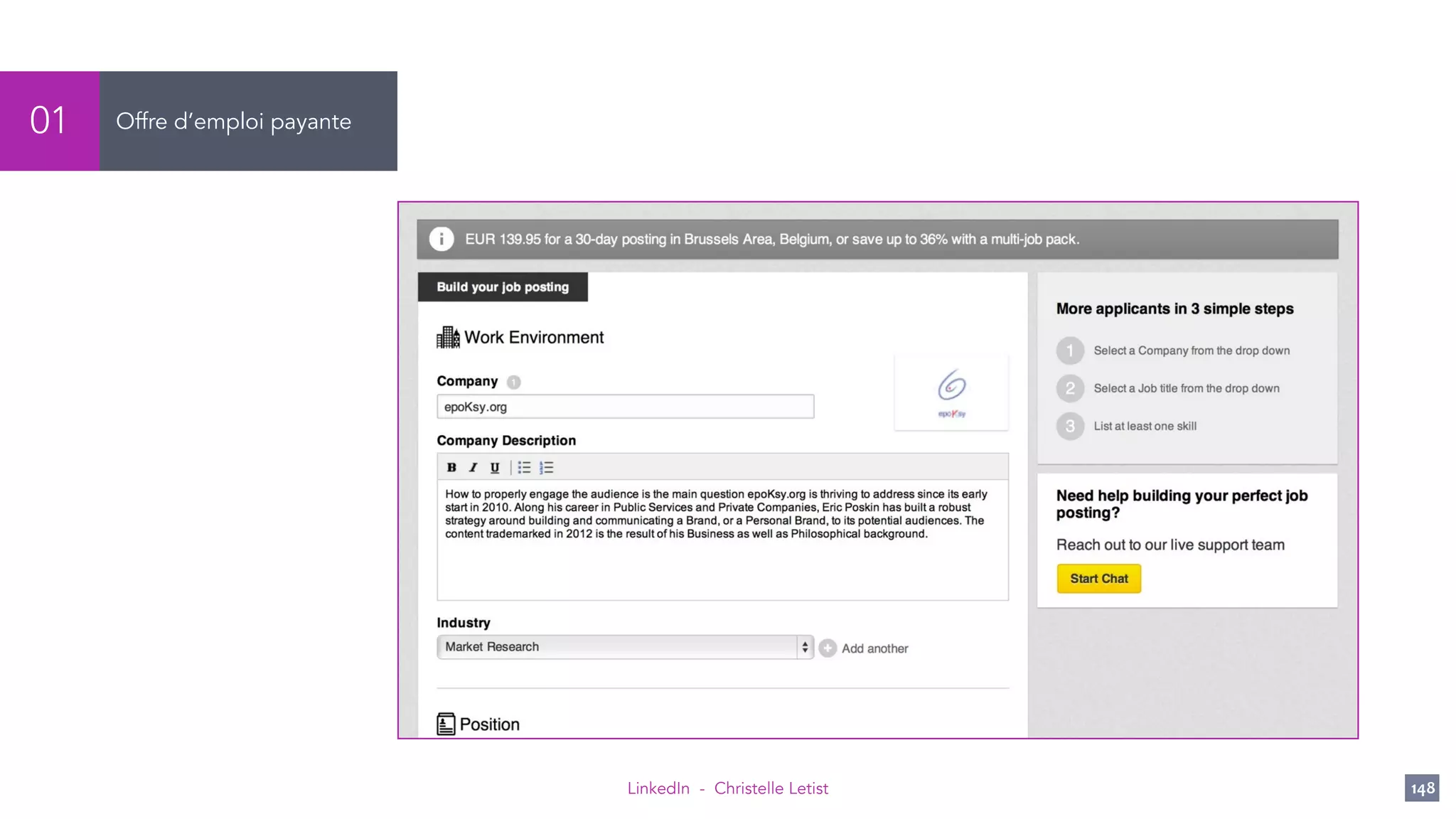Screen dimensions: 1456x819
Task: Click the Add another industry link
Action: click(874, 648)
